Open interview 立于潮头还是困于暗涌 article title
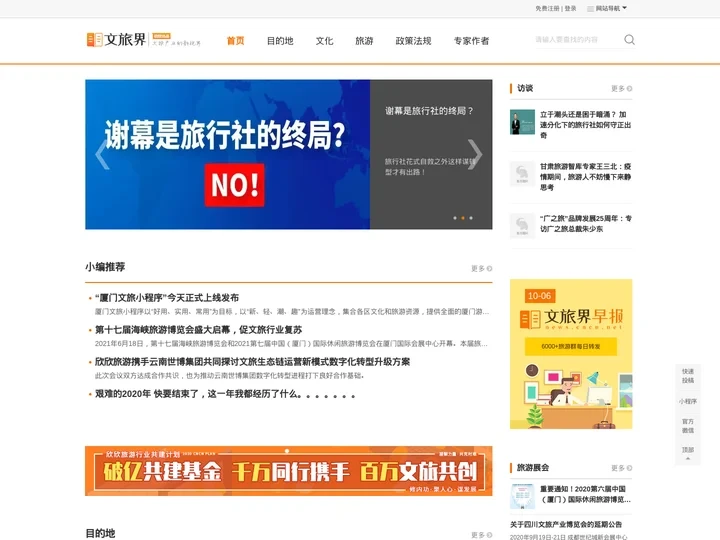The width and height of the screenshot is (720, 540). (x=585, y=125)
